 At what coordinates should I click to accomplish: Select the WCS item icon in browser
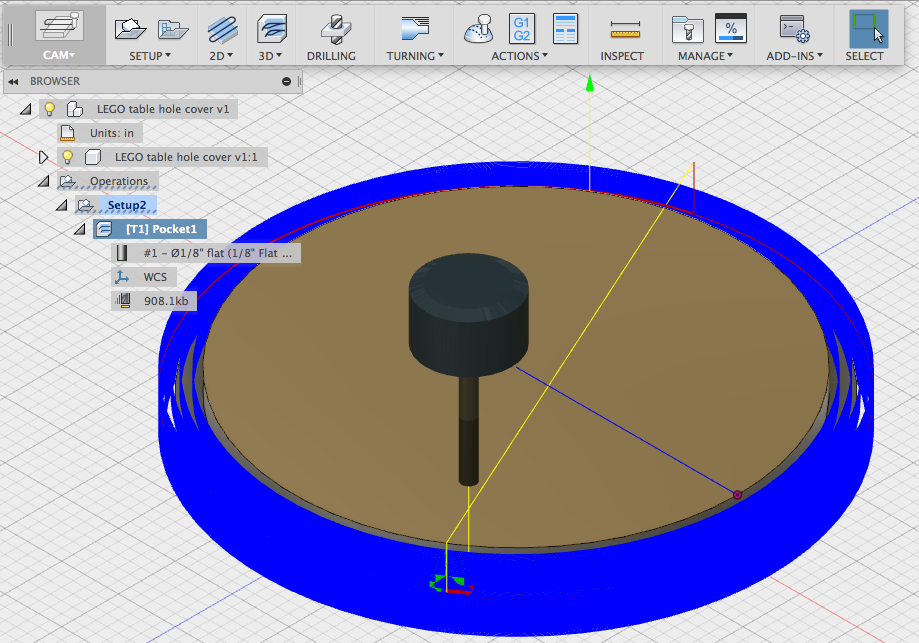(x=124, y=276)
